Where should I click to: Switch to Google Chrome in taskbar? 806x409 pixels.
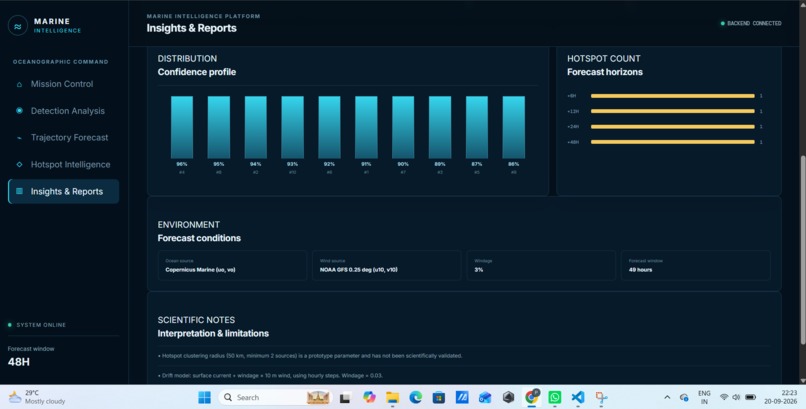(532, 397)
